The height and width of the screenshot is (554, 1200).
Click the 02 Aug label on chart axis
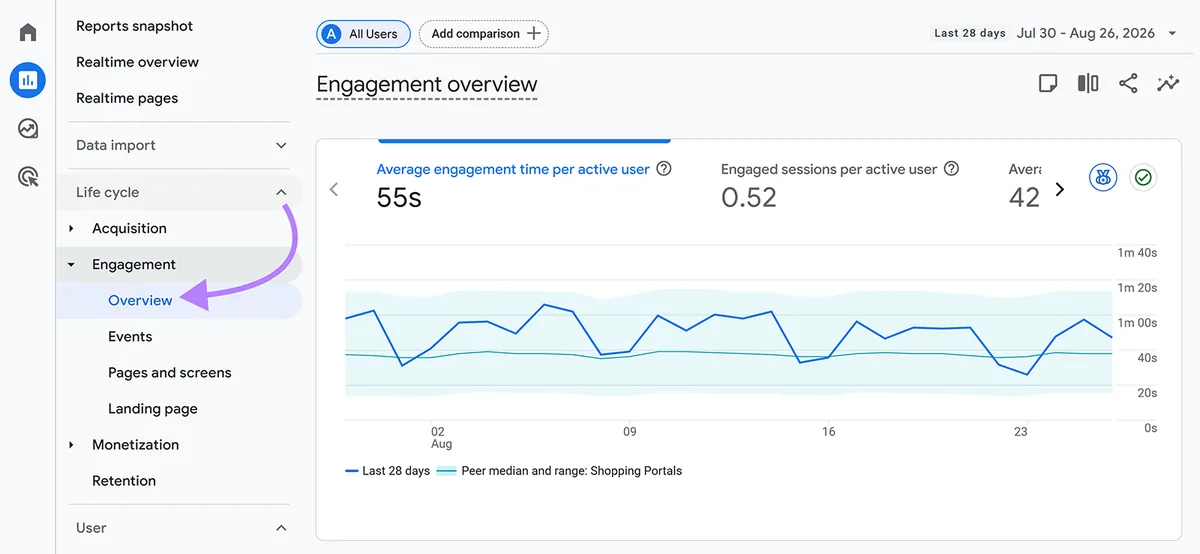coord(441,438)
